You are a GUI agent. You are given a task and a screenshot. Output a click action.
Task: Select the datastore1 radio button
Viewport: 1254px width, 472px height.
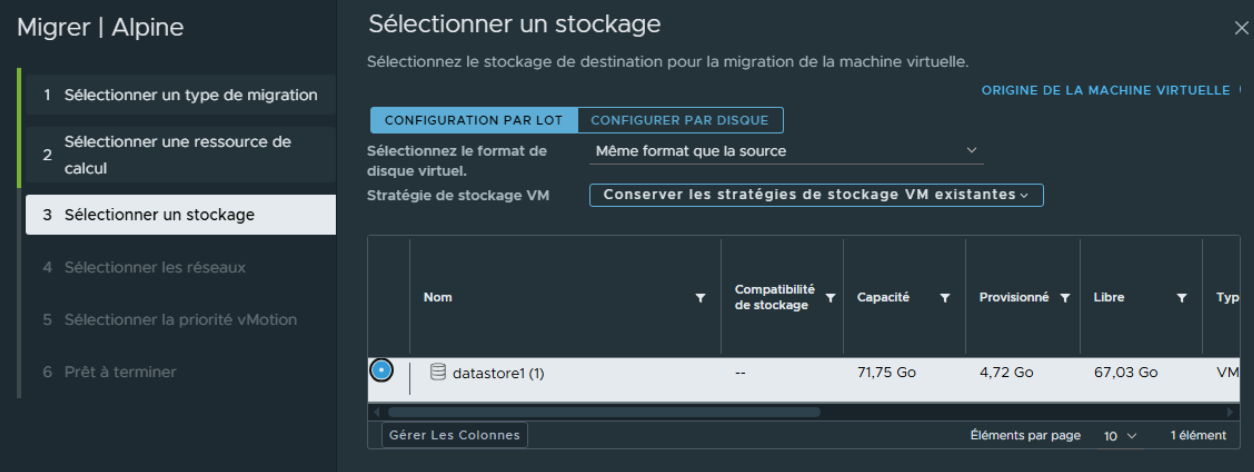[381, 371]
